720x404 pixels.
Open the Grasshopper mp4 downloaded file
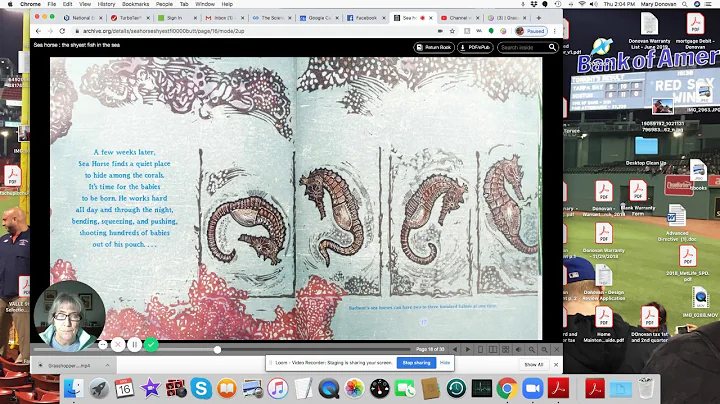coord(69,365)
